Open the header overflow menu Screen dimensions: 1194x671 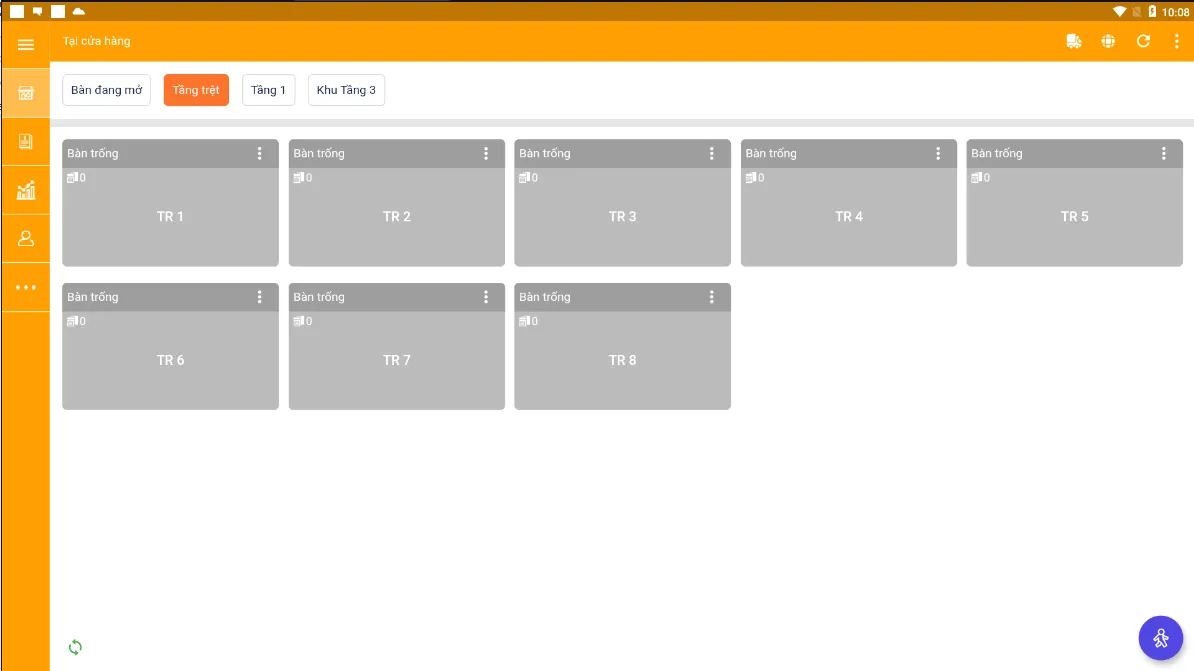pos(1176,41)
